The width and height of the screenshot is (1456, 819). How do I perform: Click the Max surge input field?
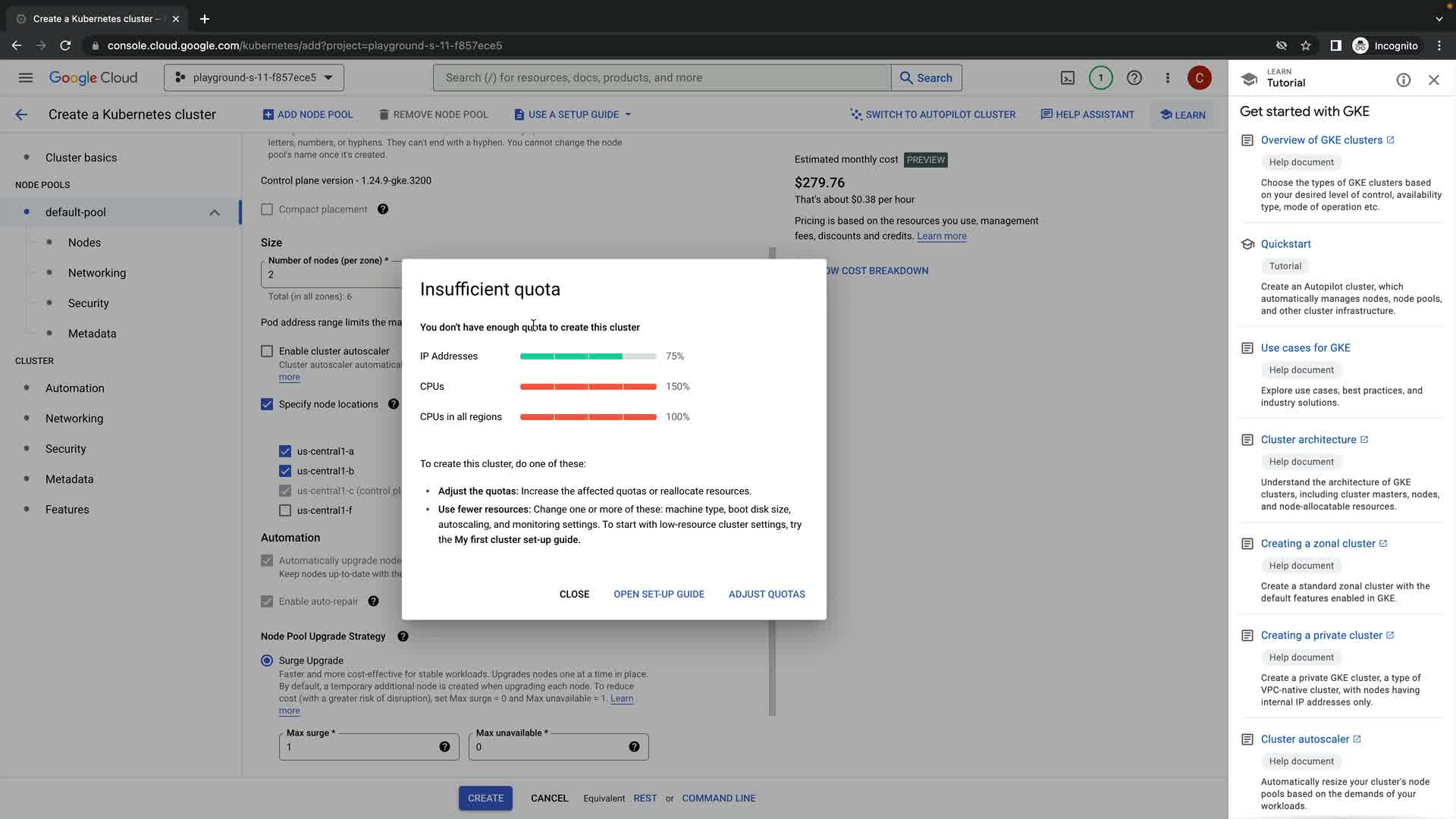[x=356, y=747]
